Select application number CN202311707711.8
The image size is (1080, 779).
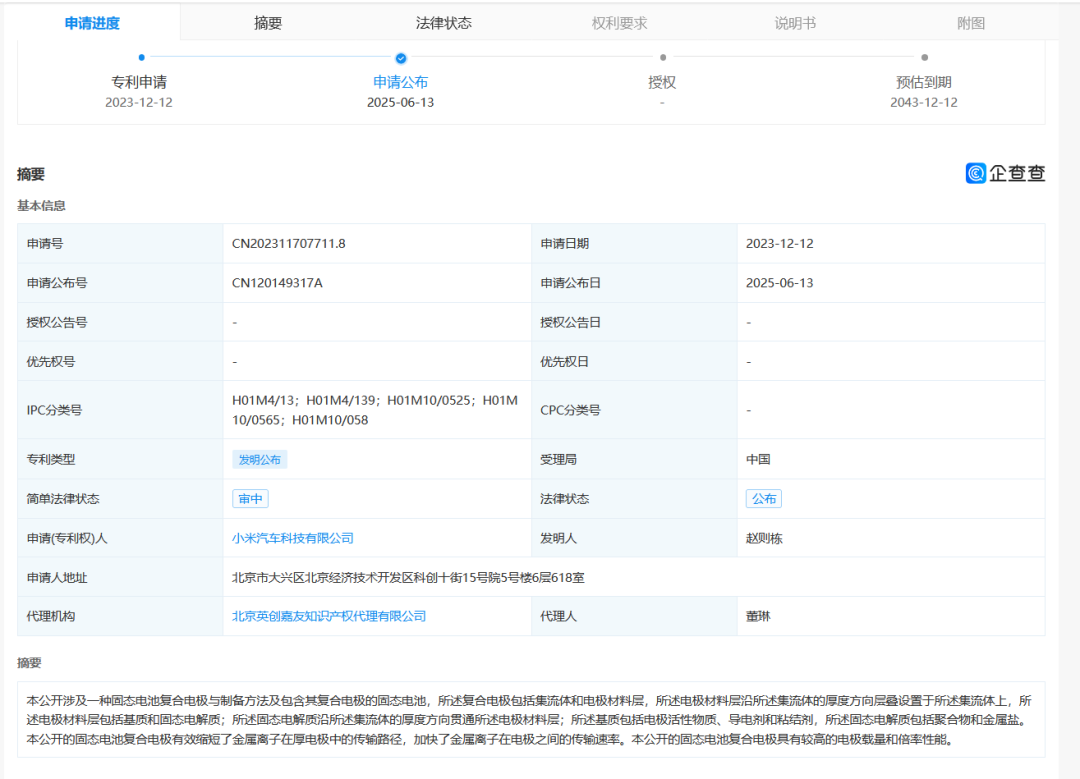click(x=289, y=243)
